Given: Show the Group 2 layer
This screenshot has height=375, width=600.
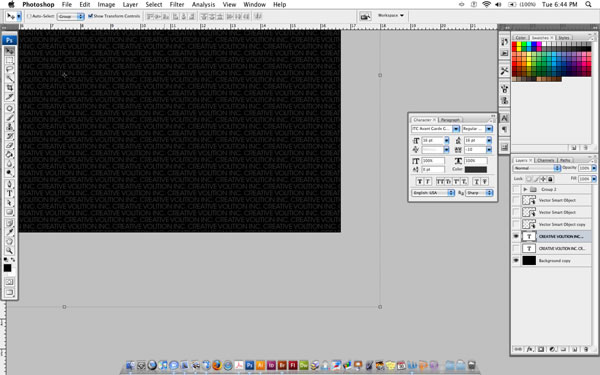Looking at the screenshot, I should (x=516, y=189).
